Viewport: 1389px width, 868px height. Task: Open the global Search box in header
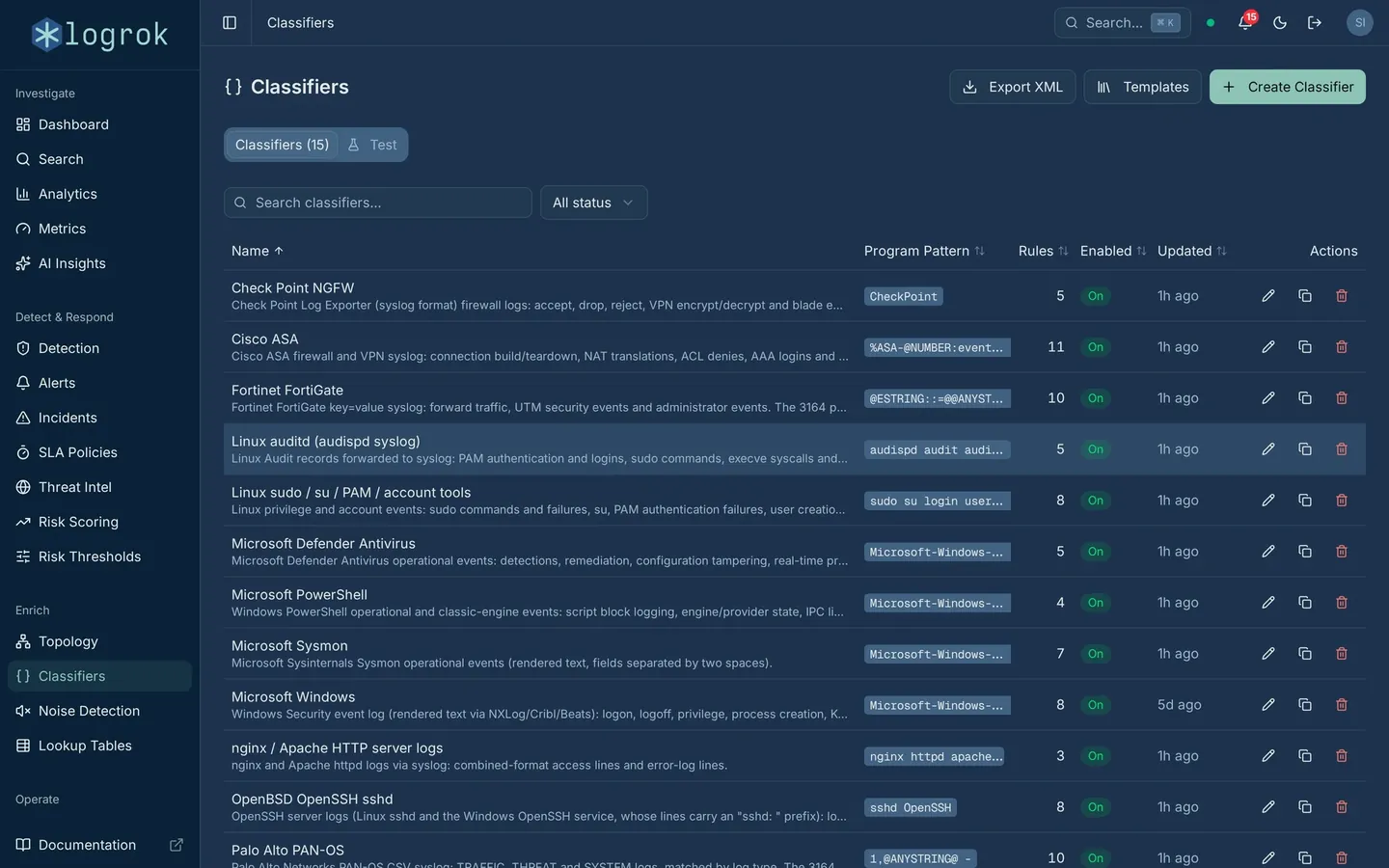point(1123,22)
